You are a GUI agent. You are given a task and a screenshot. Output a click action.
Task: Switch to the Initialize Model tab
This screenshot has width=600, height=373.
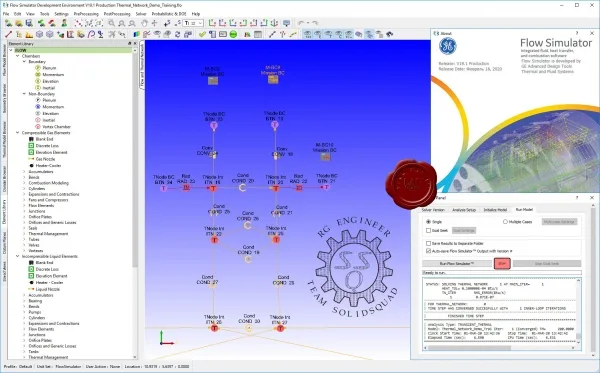coord(495,210)
